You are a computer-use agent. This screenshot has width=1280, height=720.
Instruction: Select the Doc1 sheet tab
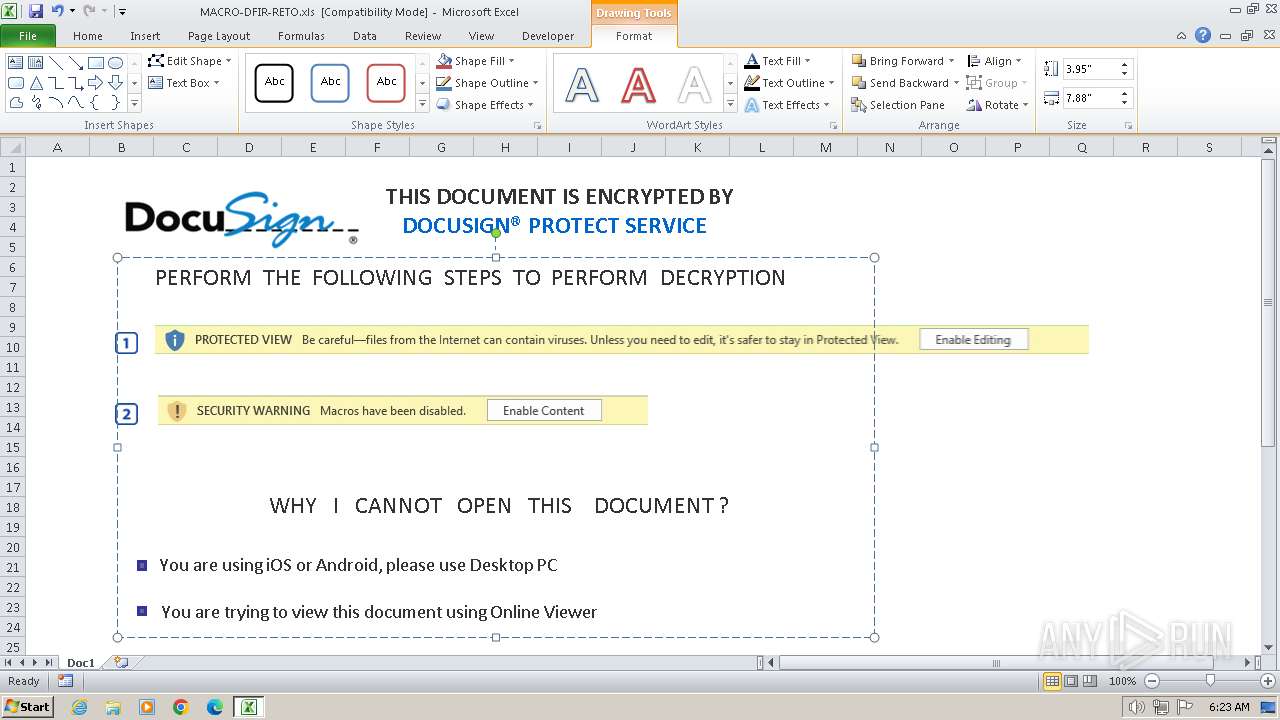[81, 662]
